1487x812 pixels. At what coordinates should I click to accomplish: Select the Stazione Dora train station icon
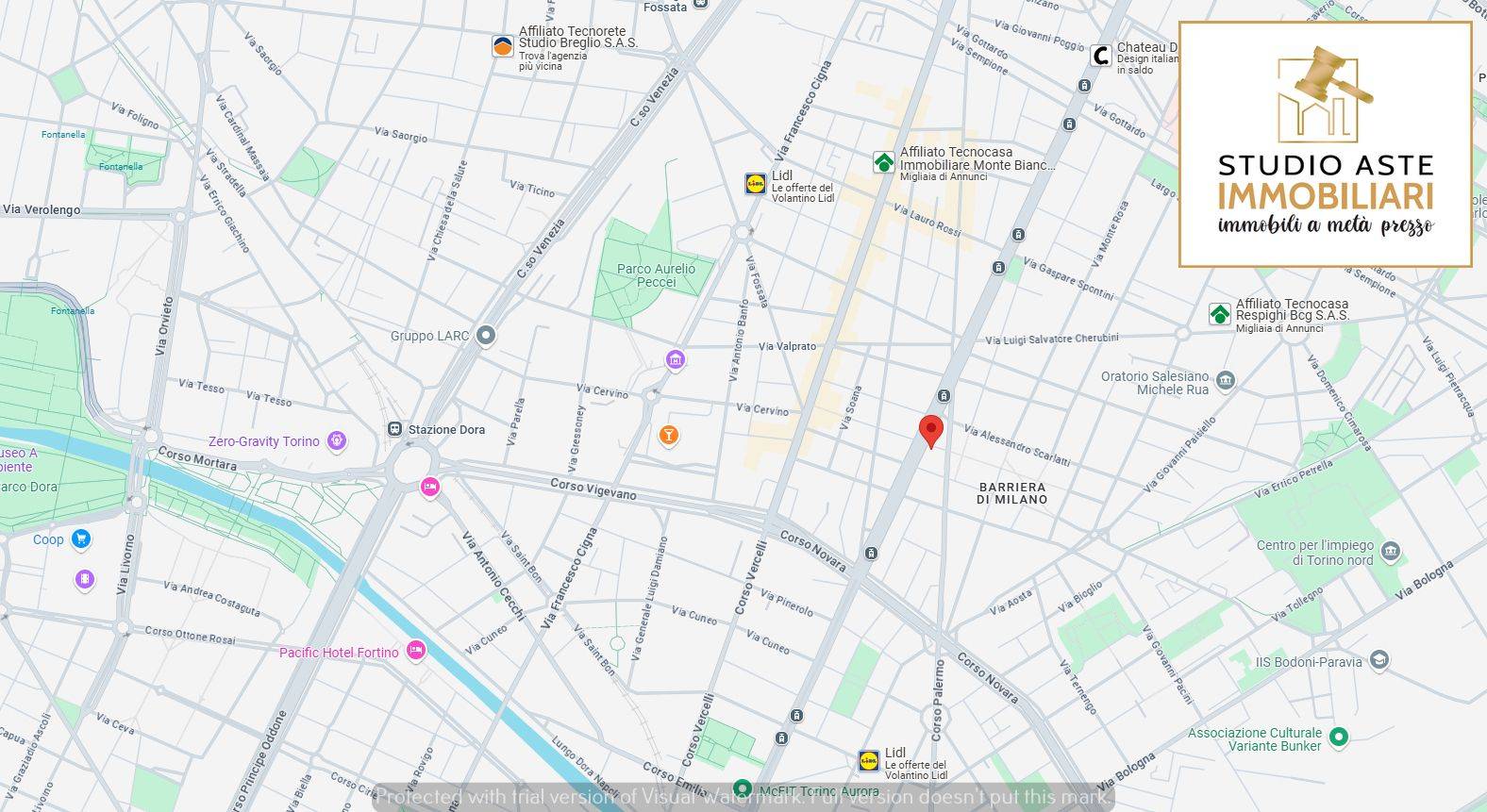(x=395, y=429)
